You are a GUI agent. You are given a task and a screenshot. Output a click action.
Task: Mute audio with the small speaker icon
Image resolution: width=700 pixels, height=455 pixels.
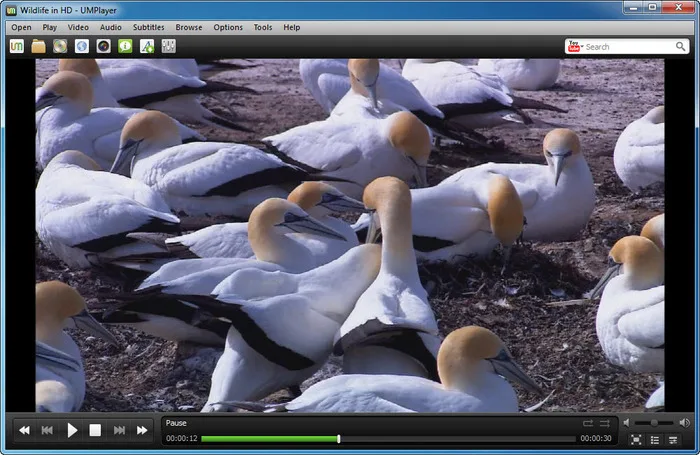click(626, 422)
